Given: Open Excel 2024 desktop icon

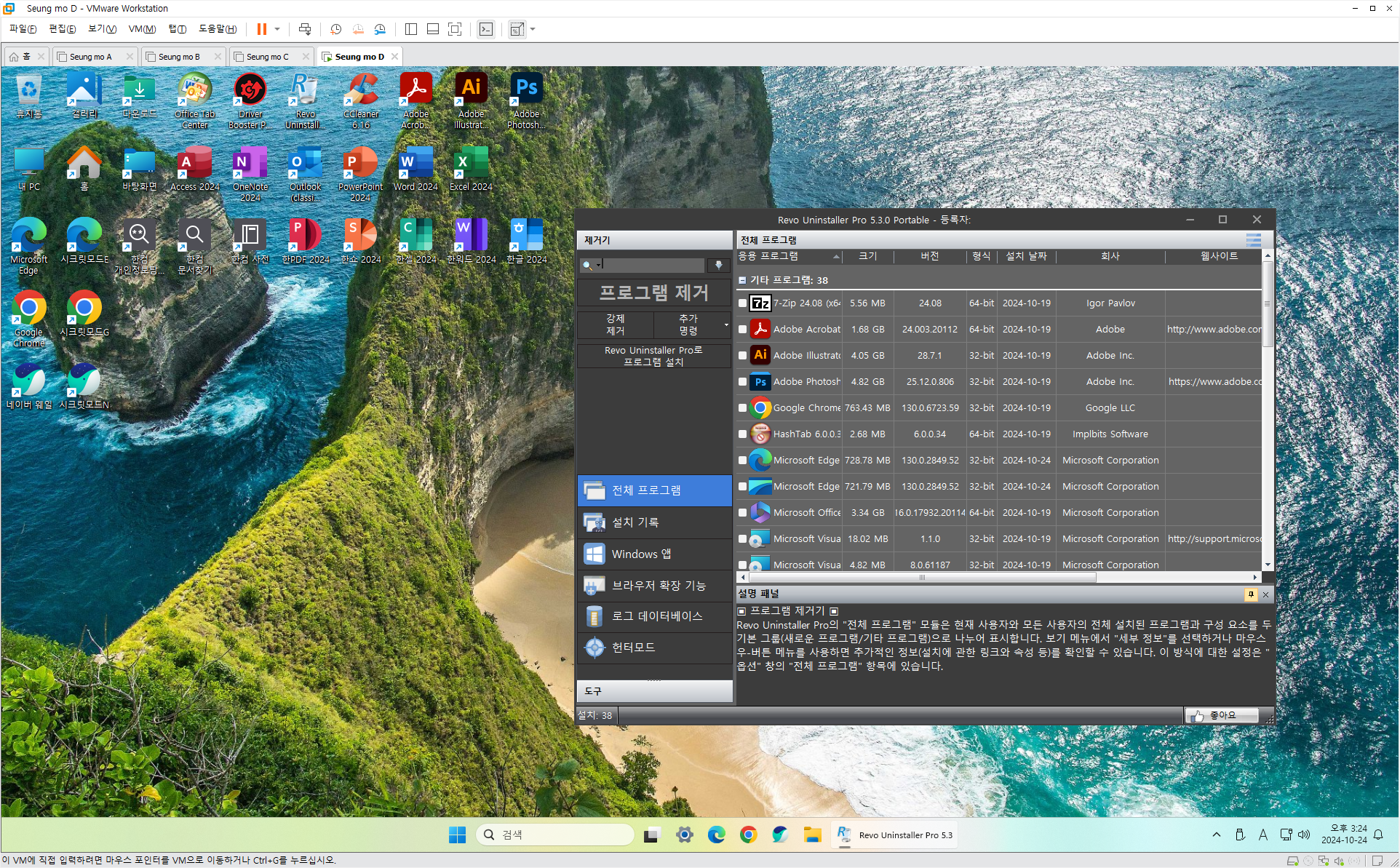Looking at the screenshot, I should (472, 169).
